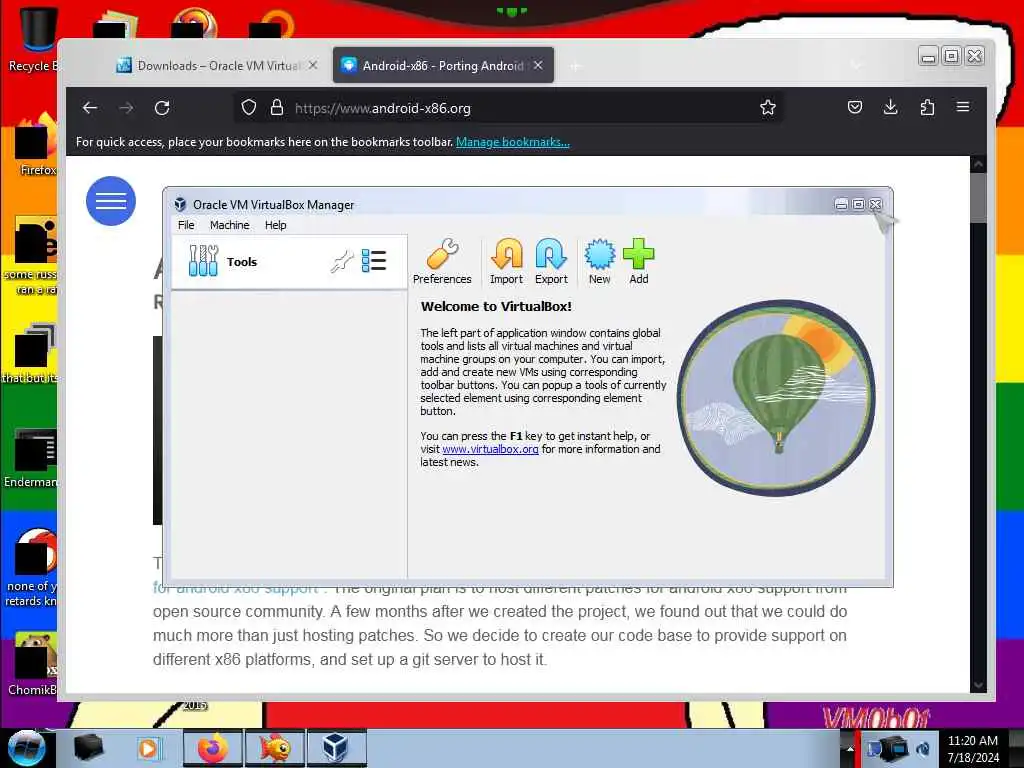Create a New virtual machine
1024x768 pixels.
[600, 261]
